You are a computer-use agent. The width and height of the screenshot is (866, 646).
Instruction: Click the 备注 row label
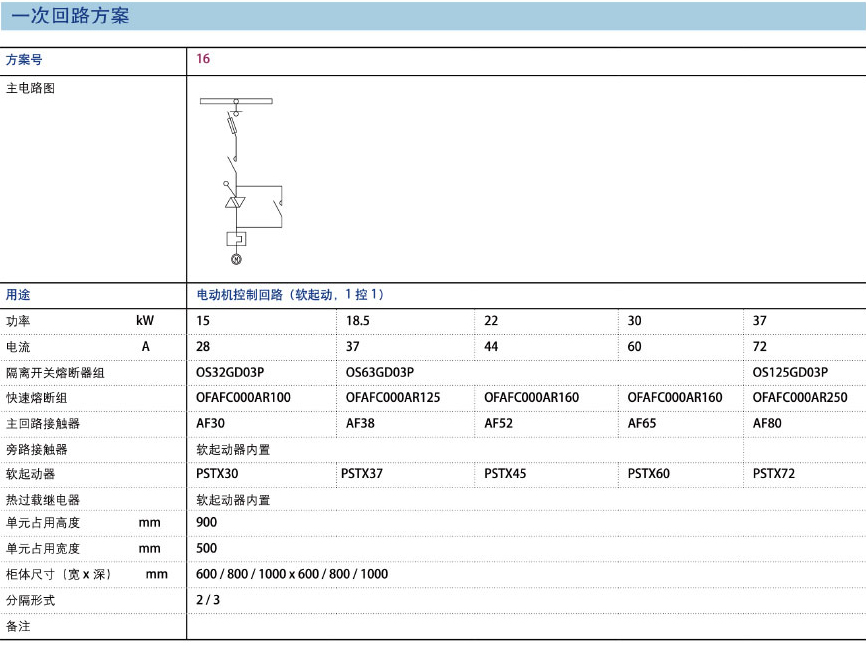tap(18, 626)
